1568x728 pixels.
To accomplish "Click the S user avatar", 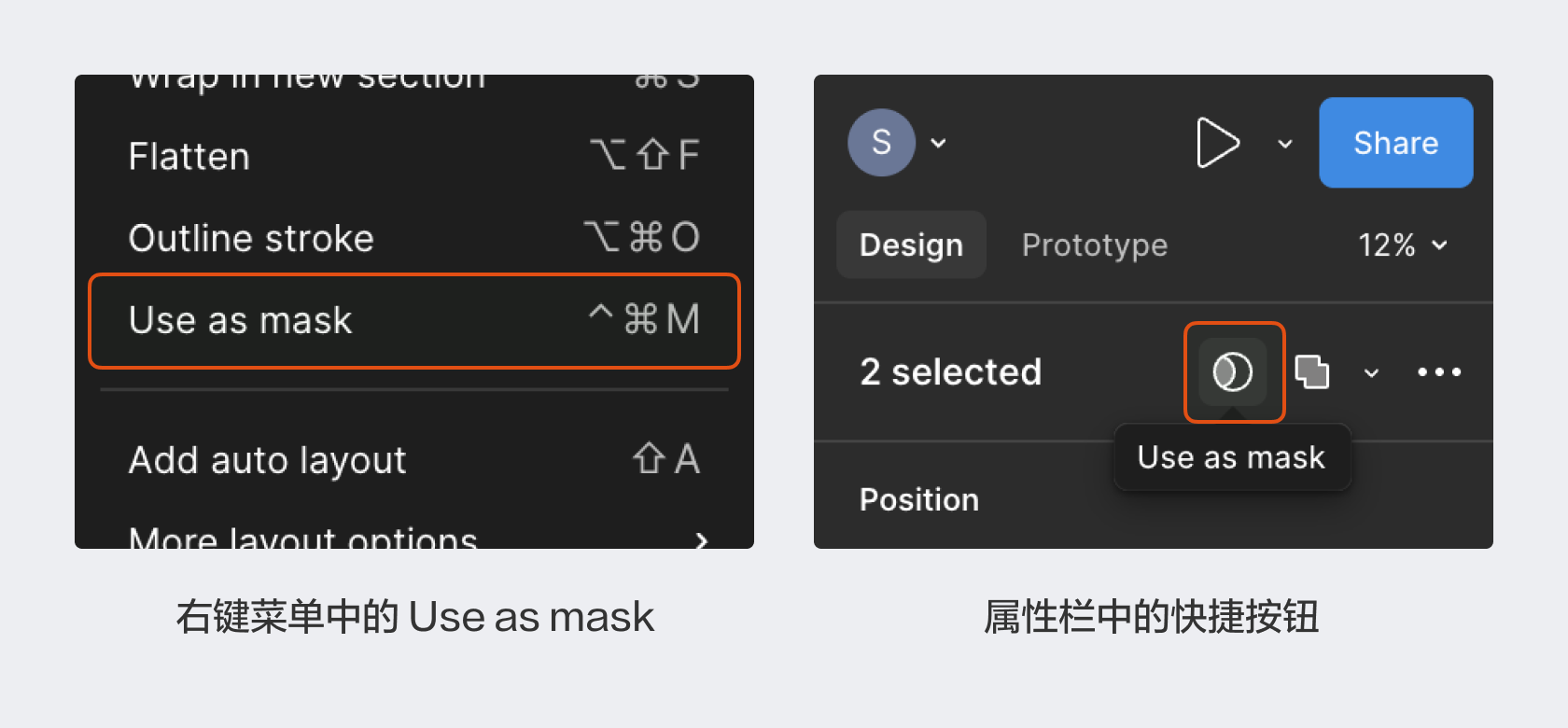I will [x=881, y=143].
